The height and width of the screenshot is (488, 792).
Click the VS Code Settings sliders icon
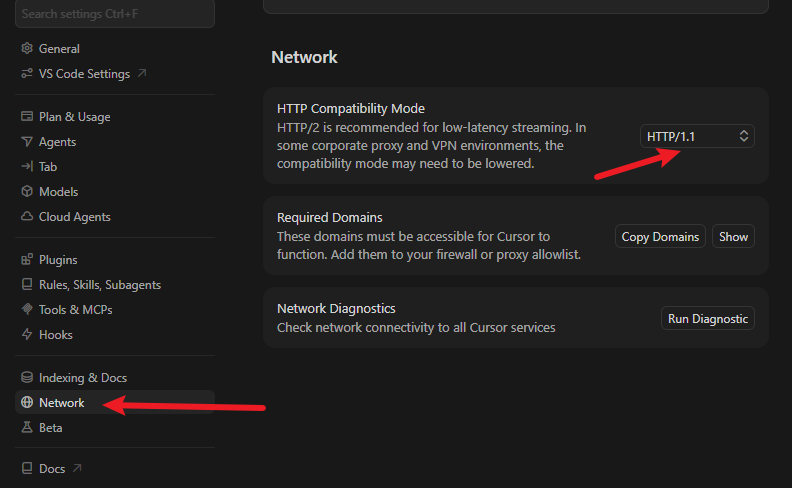[x=27, y=74]
